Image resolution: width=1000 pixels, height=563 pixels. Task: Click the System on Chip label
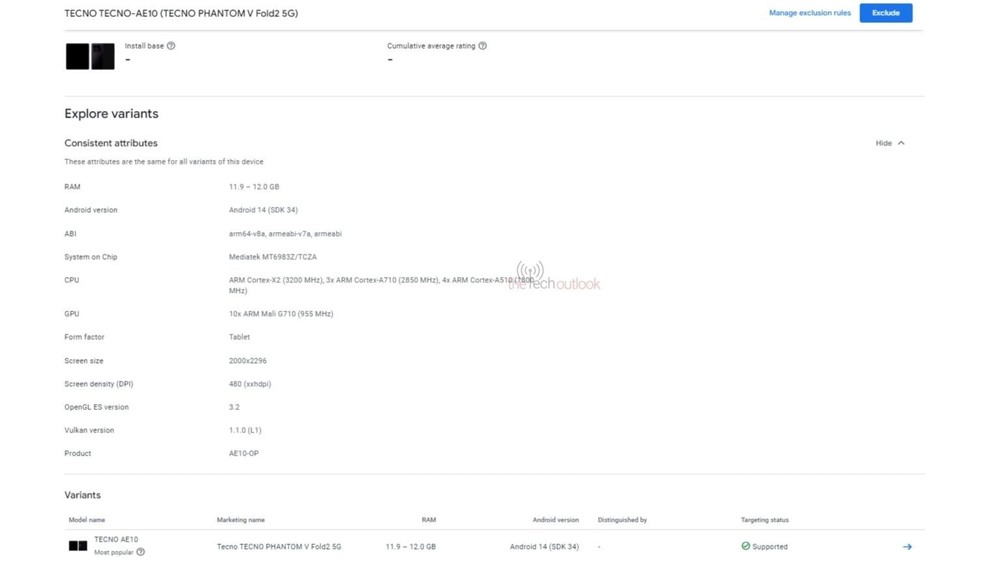click(x=91, y=257)
